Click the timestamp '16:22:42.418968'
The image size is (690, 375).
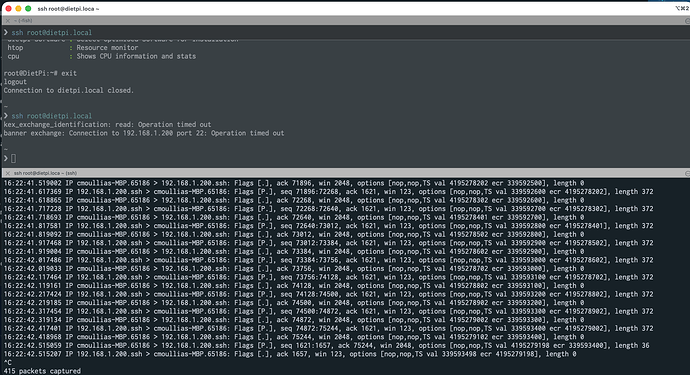pyautogui.click(x=33, y=337)
